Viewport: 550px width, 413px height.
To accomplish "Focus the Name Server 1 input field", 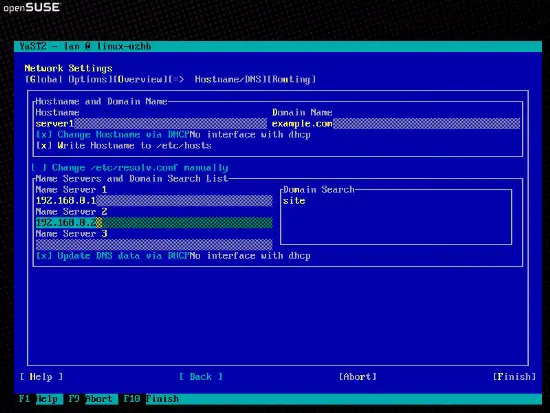I will pos(154,201).
